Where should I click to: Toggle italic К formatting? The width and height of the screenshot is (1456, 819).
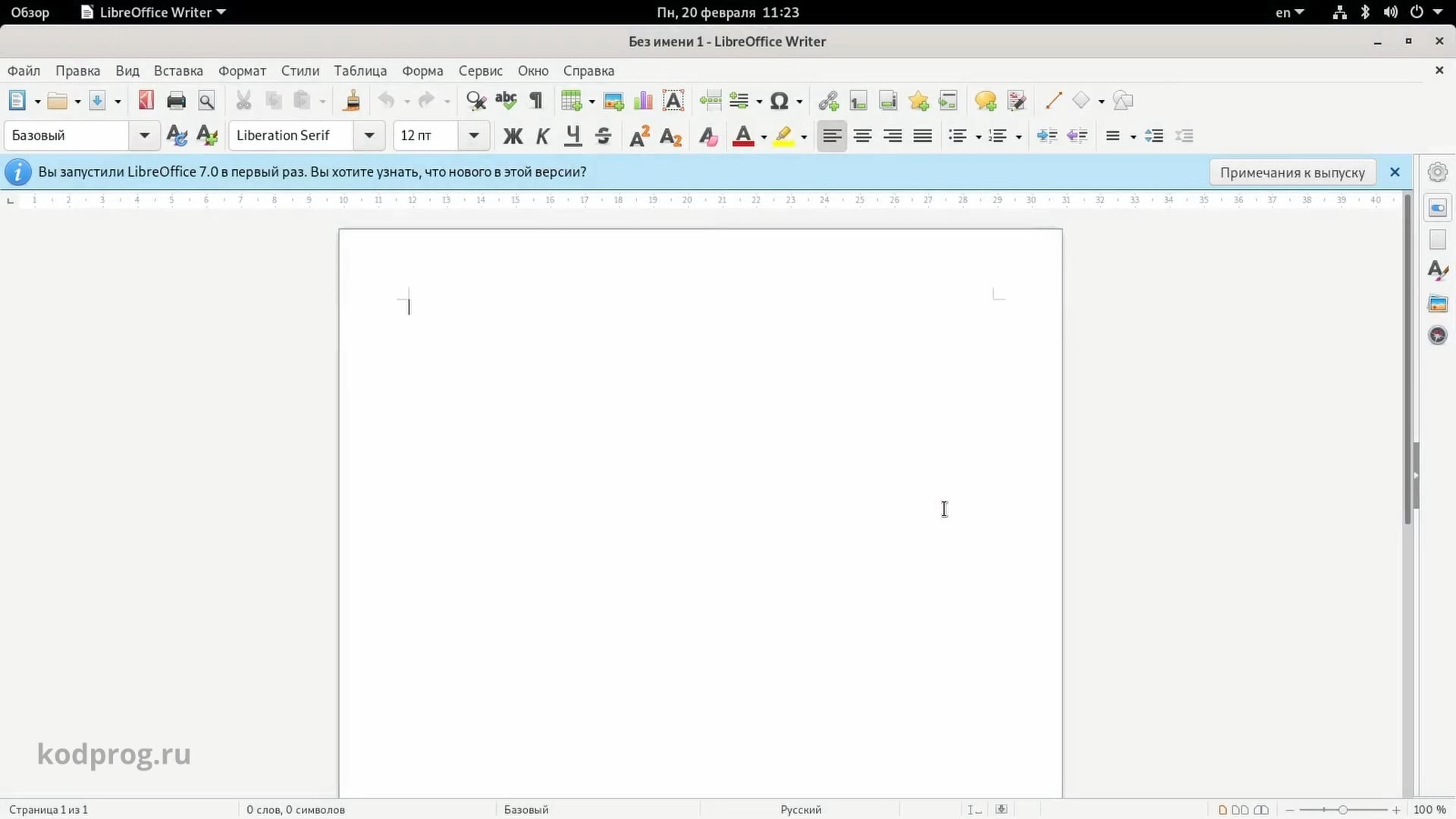(x=543, y=136)
